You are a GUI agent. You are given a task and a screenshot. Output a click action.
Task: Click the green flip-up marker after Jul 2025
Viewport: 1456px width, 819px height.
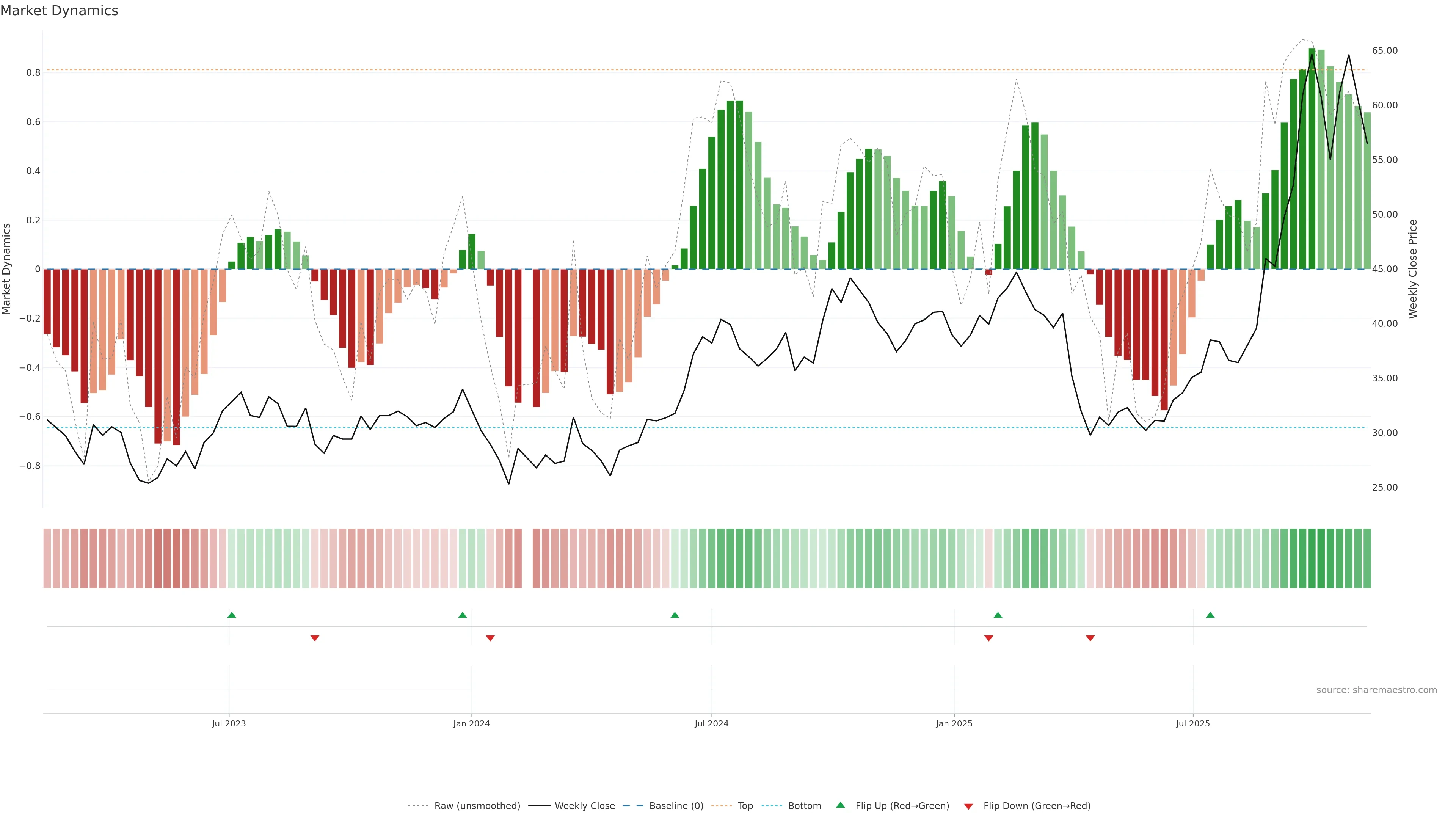[1210, 615]
